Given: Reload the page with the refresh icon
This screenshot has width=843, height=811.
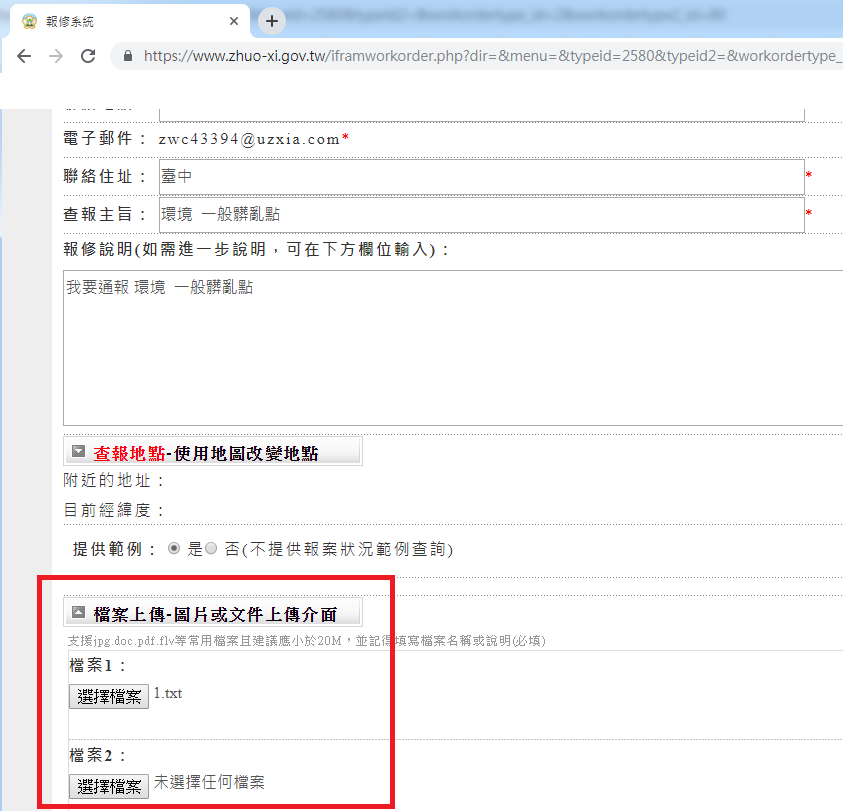Looking at the screenshot, I should 88,56.
